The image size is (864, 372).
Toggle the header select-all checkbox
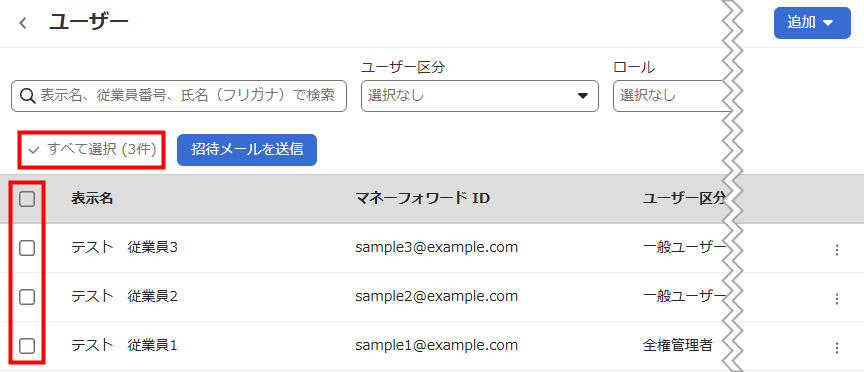(x=27, y=199)
